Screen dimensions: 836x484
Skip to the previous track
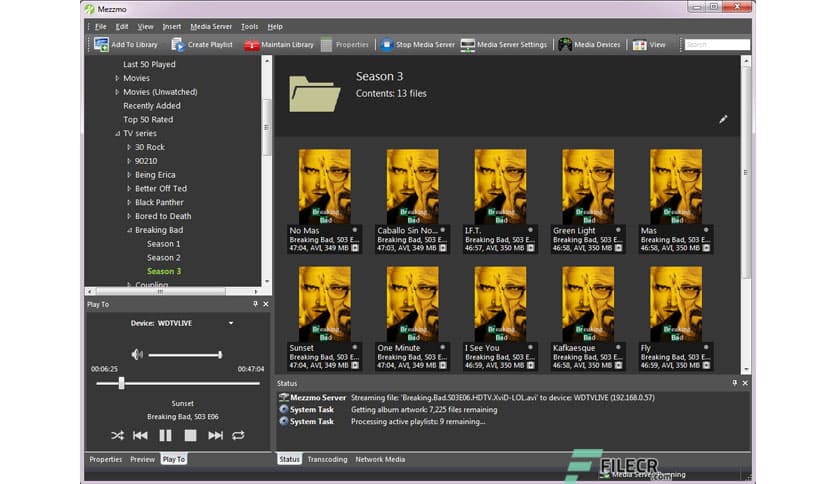140,435
